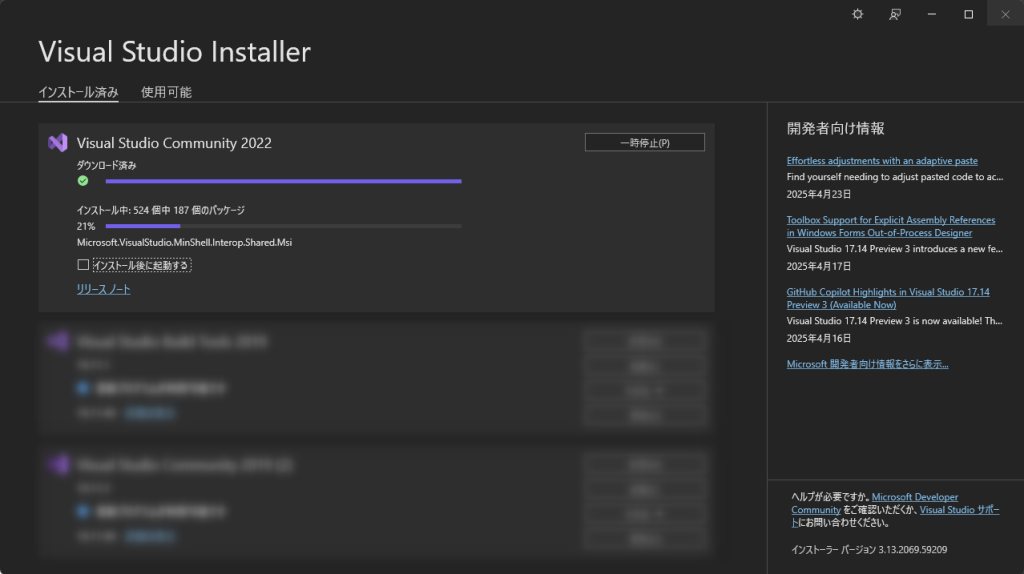Click the 2025年4月17日 date text
The width and height of the screenshot is (1024, 574).
[x=818, y=266]
